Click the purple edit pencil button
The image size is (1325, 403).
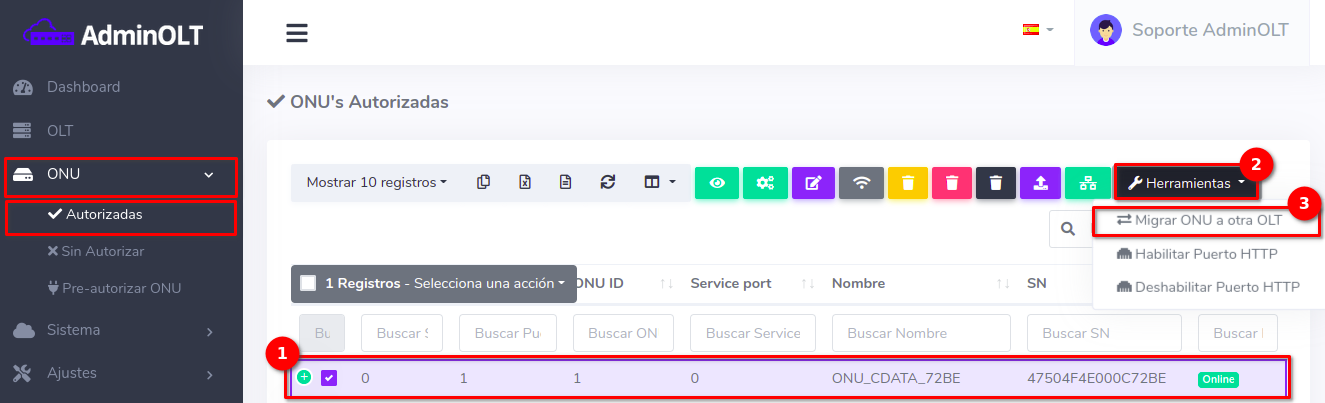click(x=813, y=183)
